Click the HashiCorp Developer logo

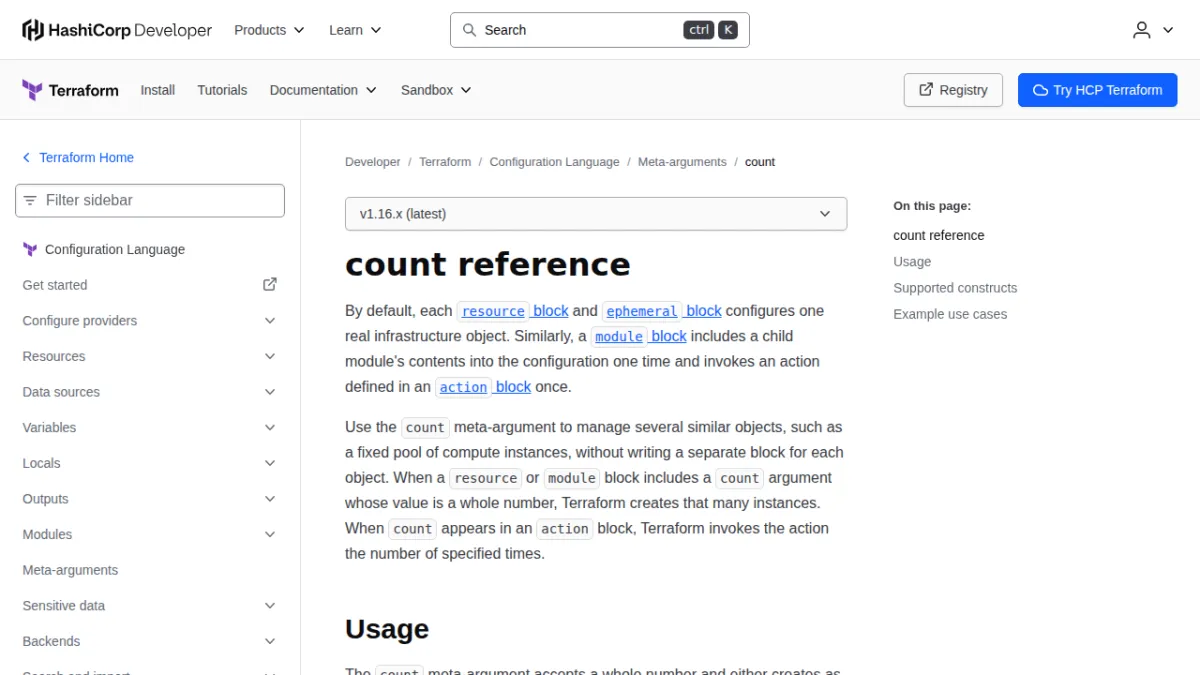pos(117,30)
